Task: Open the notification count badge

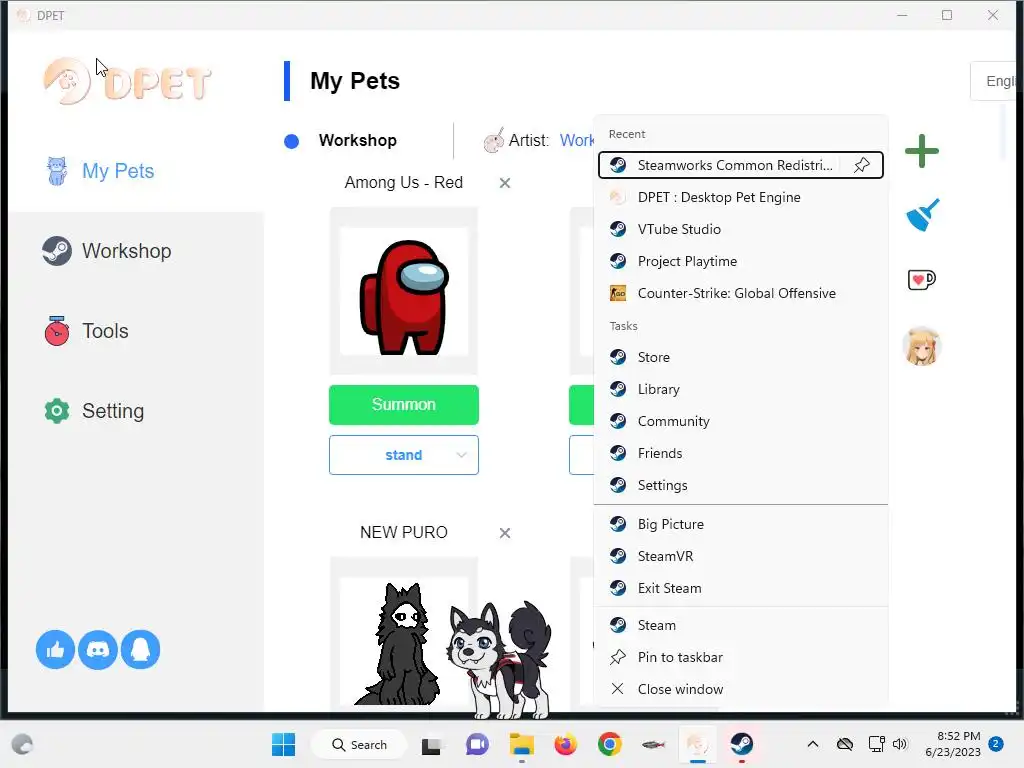Action: 996,743
